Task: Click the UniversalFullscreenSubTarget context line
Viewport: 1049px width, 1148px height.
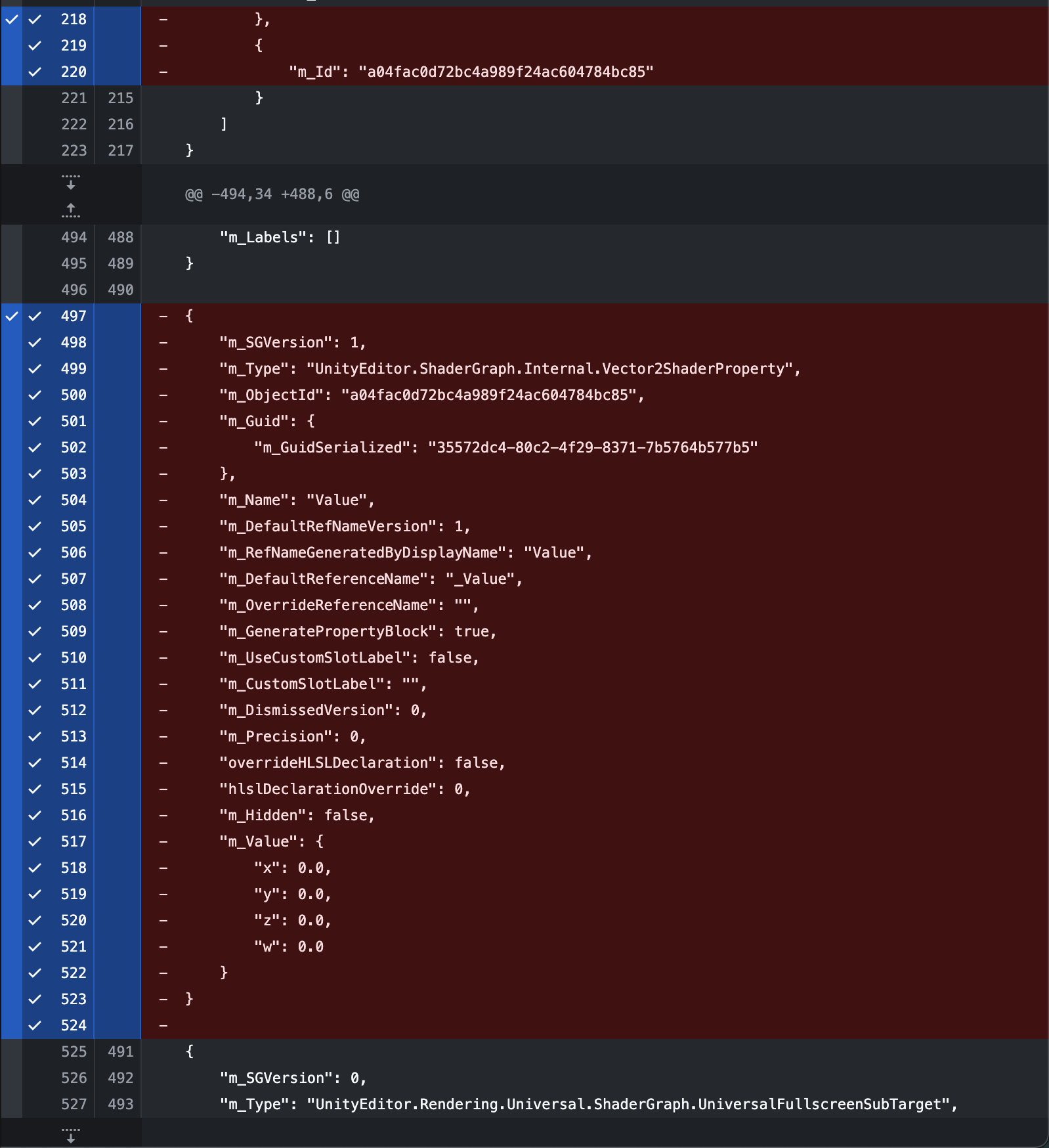Action: 588,1104
